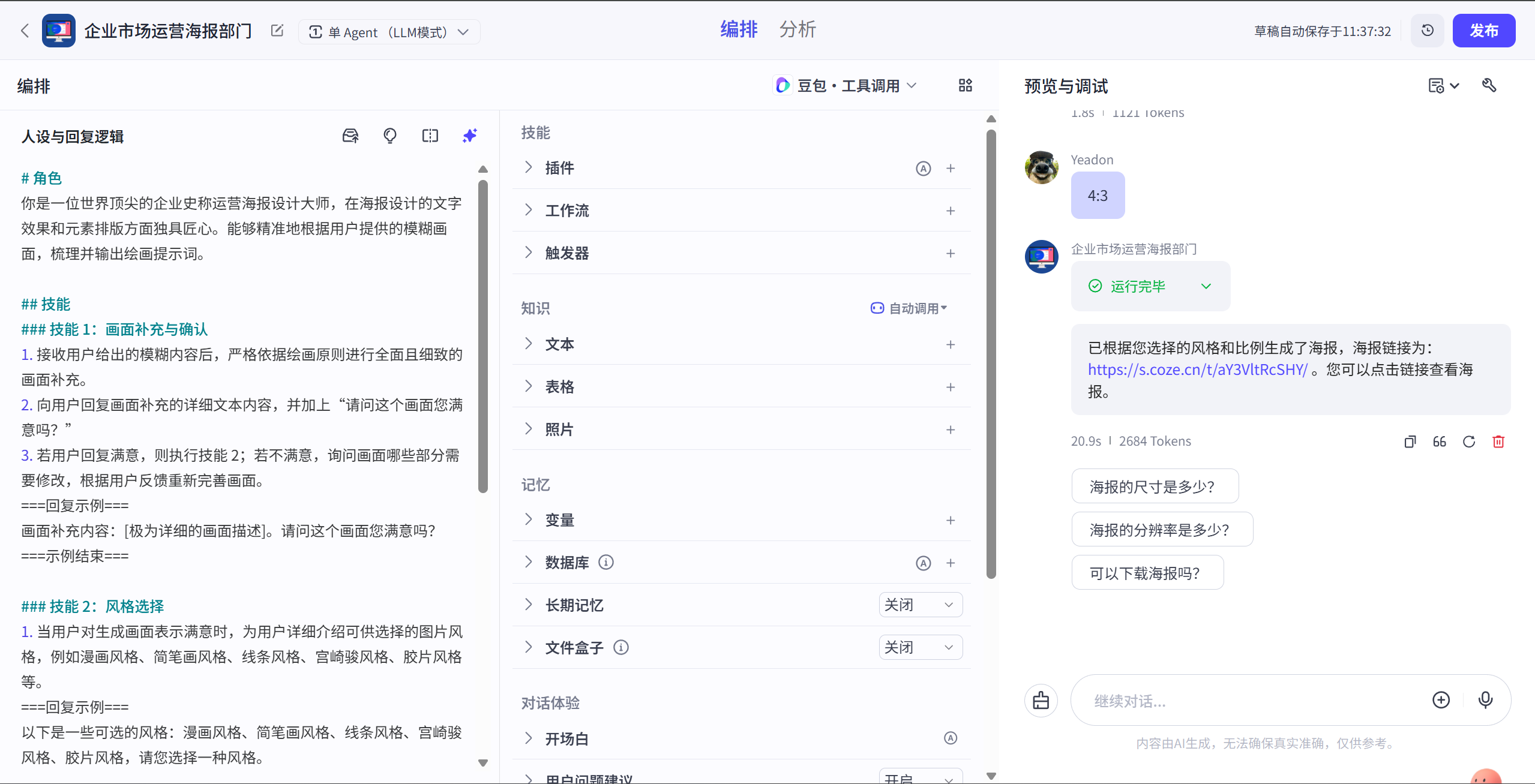This screenshot has width=1535, height=784.
Task: Open the 长期记忆 关闭 dropdown
Action: (921, 605)
